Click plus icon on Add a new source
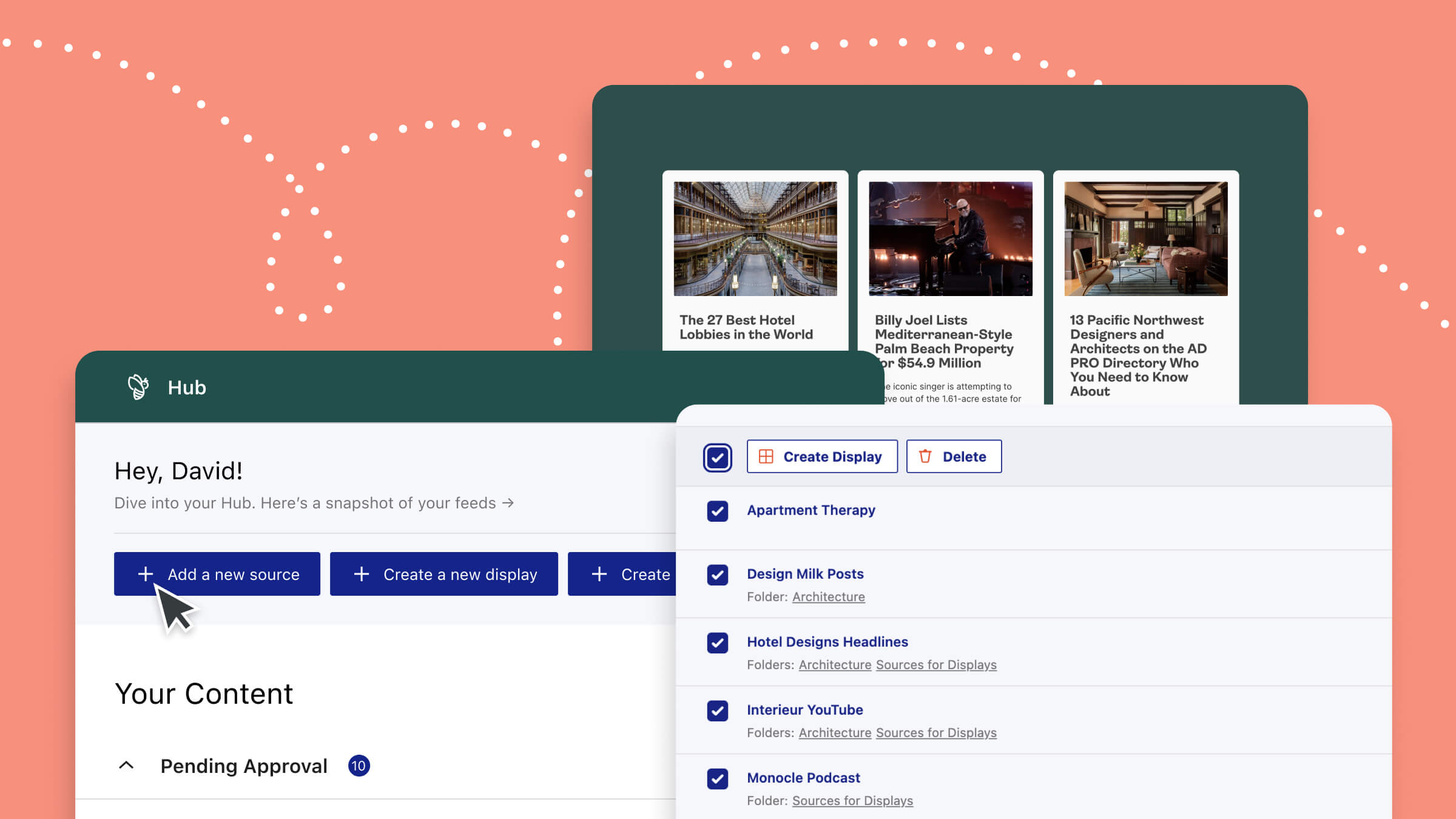This screenshot has width=1456, height=819. (x=145, y=574)
